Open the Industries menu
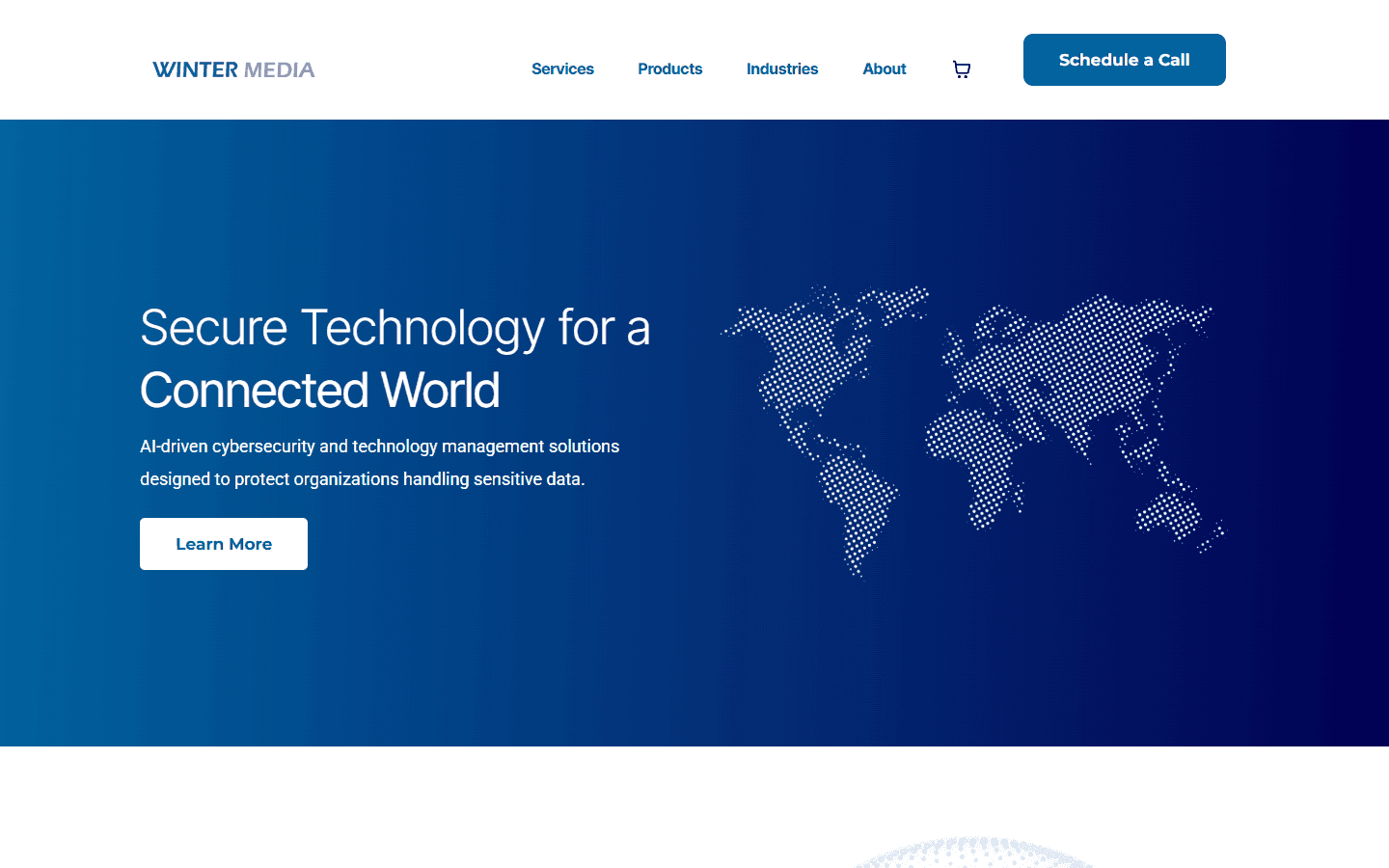 (782, 69)
